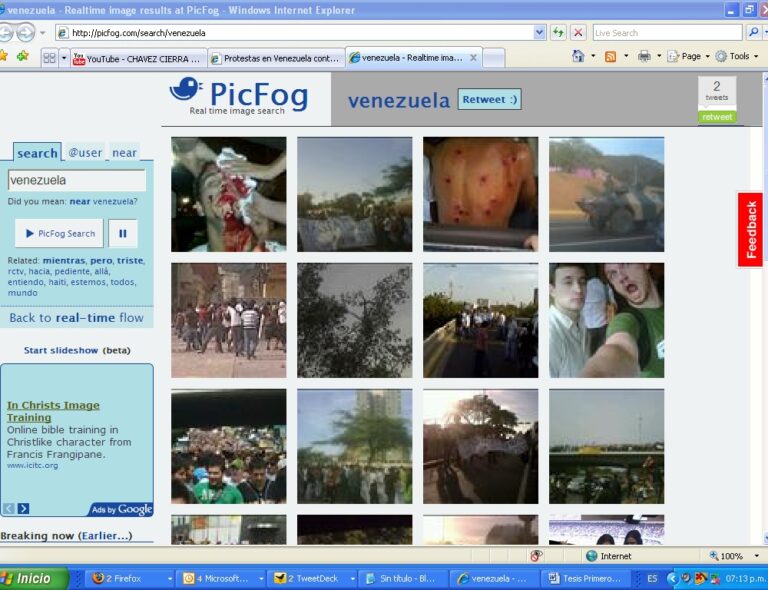Click the PicFog bird logo
This screenshot has width=768, height=590.
click(186, 91)
